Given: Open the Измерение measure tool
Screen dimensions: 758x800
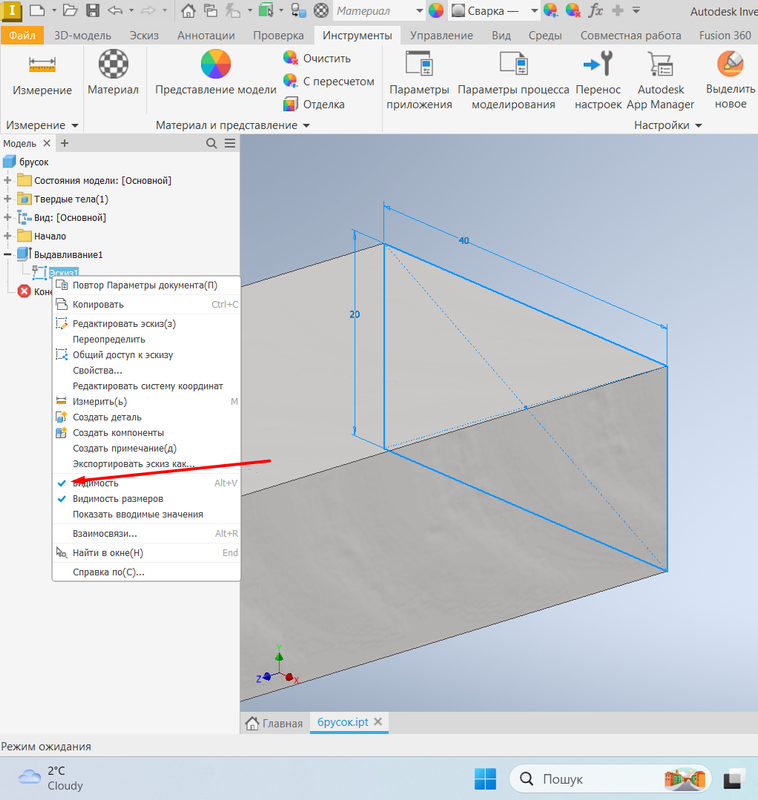Looking at the screenshot, I should pyautogui.click(x=42, y=75).
